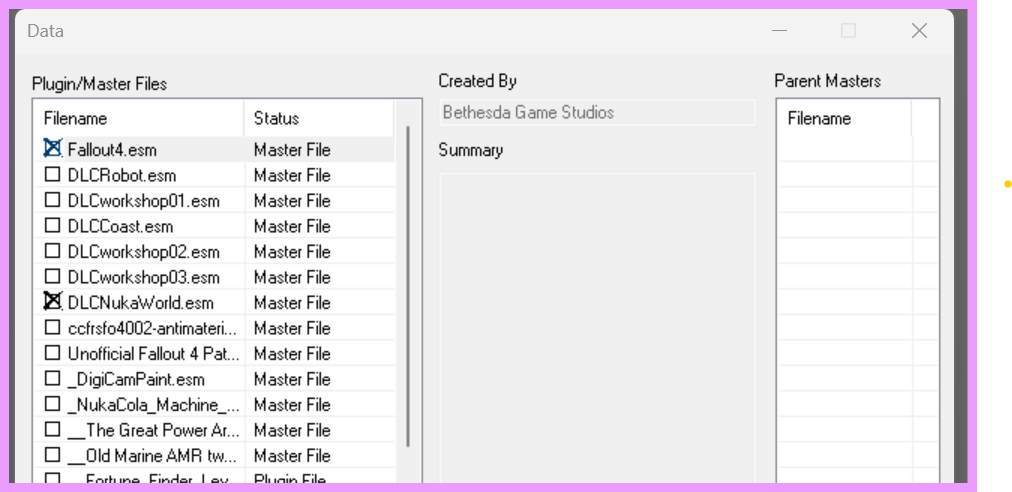The width and height of the screenshot is (1012, 492).
Task: Click the plugin list vertical scrollbar
Action: (408, 287)
